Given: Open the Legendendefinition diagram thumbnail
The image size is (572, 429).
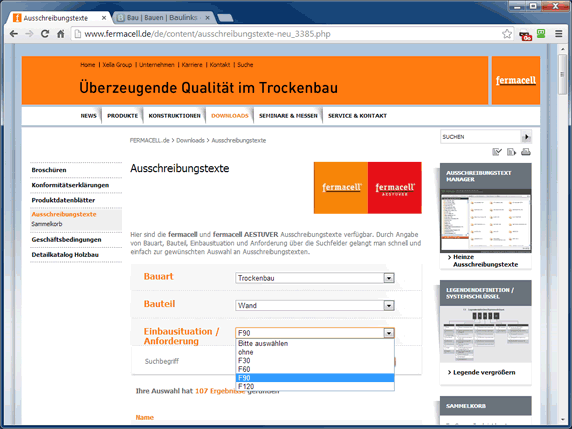Looking at the screenshot, I should pos(486,335).
